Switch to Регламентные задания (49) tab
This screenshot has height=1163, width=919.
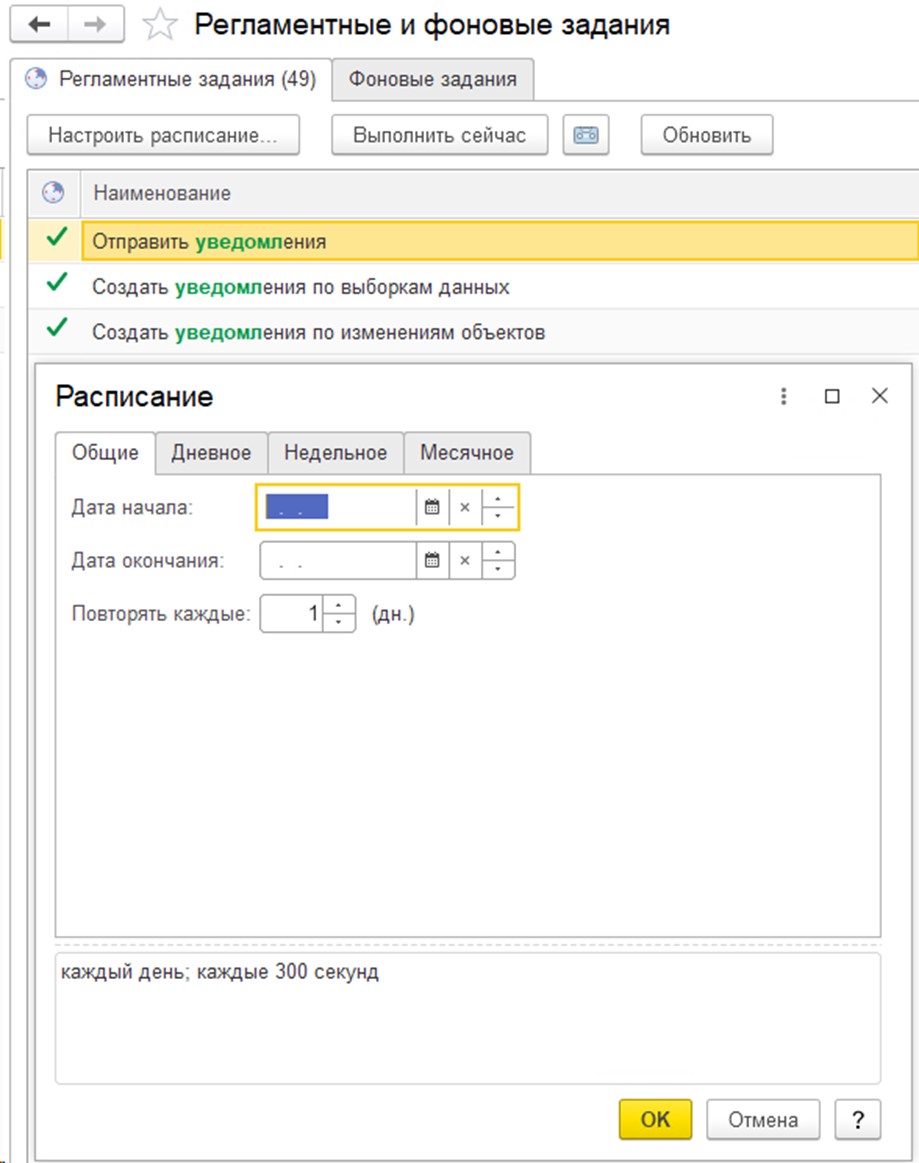[x=171, y=79]
